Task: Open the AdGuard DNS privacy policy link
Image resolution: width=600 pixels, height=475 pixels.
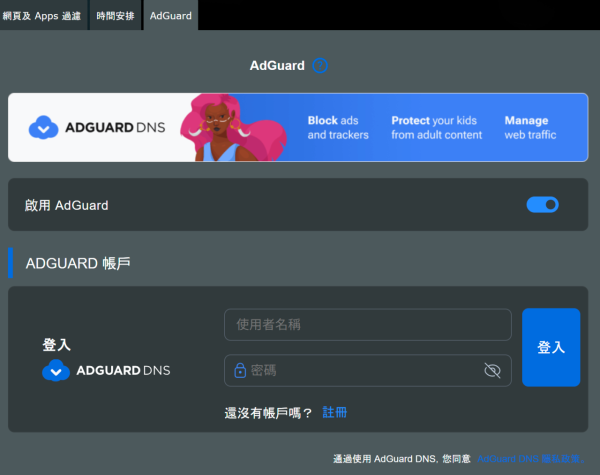Action: tap(531, 459)
